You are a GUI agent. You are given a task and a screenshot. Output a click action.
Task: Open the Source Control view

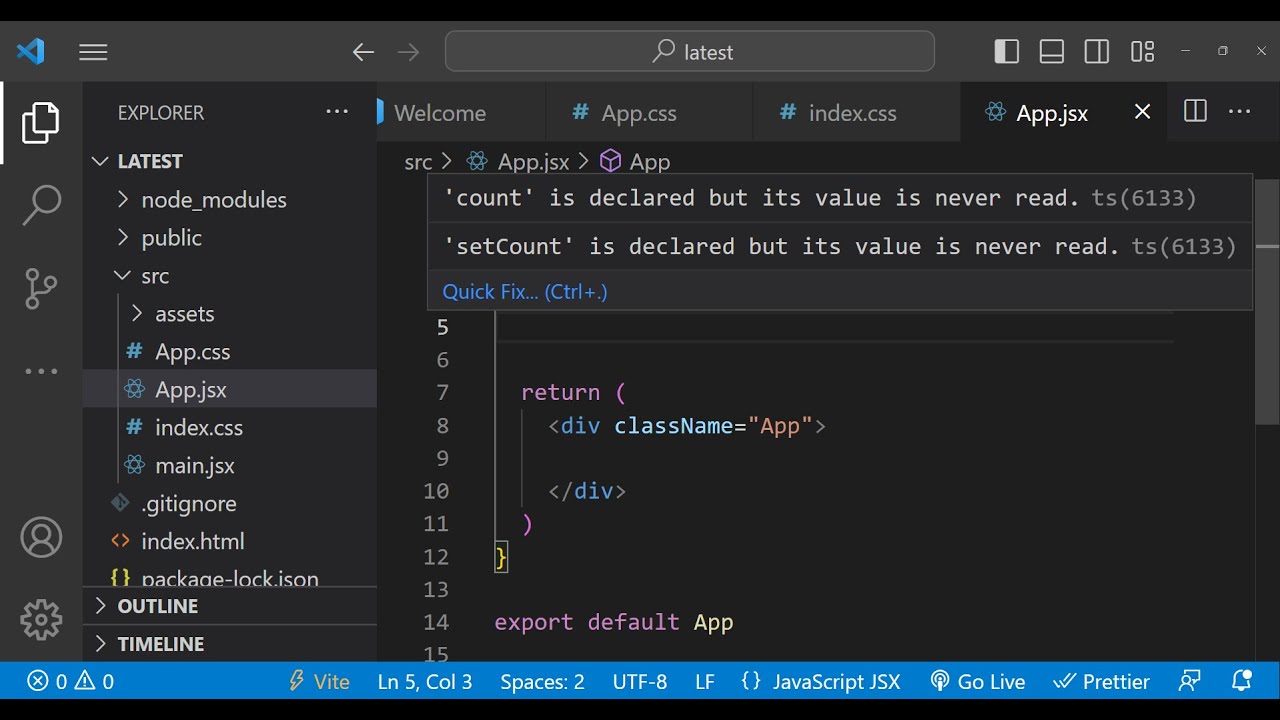41,288
